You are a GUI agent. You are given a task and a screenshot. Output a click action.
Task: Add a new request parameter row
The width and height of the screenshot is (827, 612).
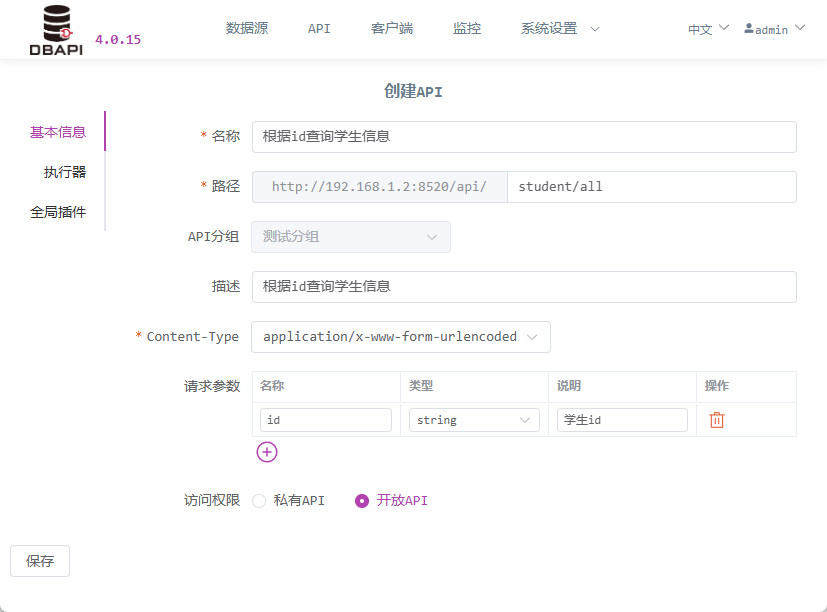click(x=267, y=452)
